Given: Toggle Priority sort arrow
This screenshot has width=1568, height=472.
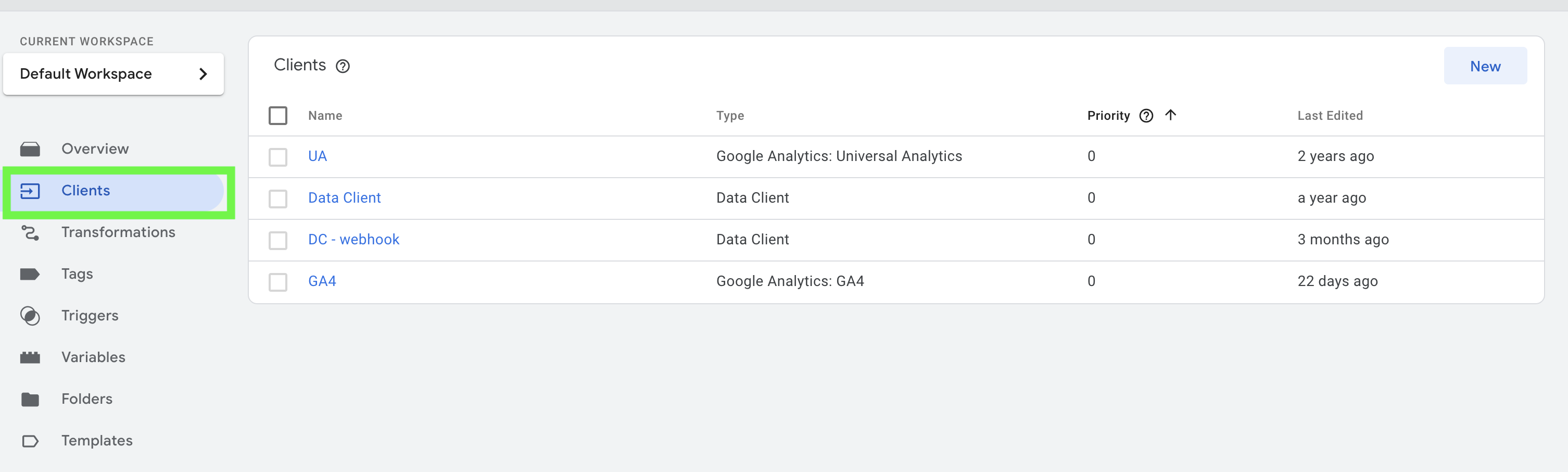Looking at the screenshot, I should pyautogui.click(x=1170, y=115).
